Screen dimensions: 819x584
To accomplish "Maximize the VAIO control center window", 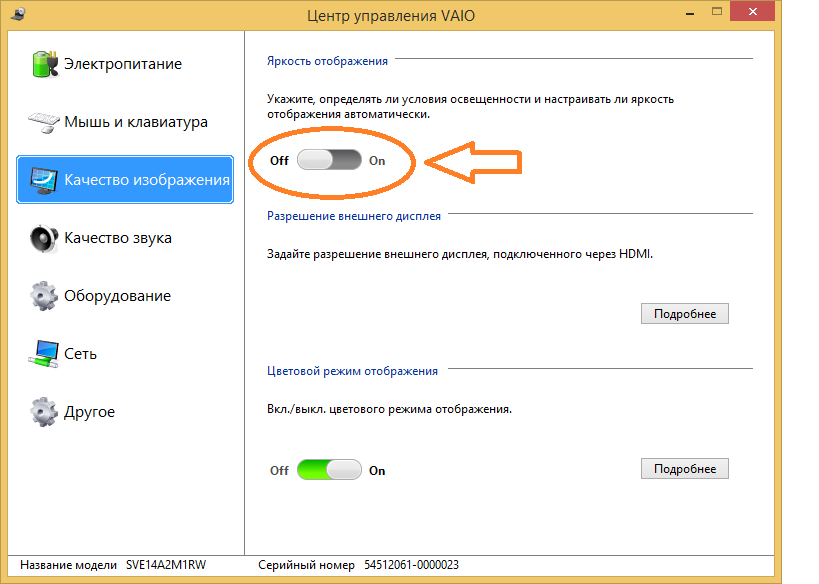I will (717, 11).
